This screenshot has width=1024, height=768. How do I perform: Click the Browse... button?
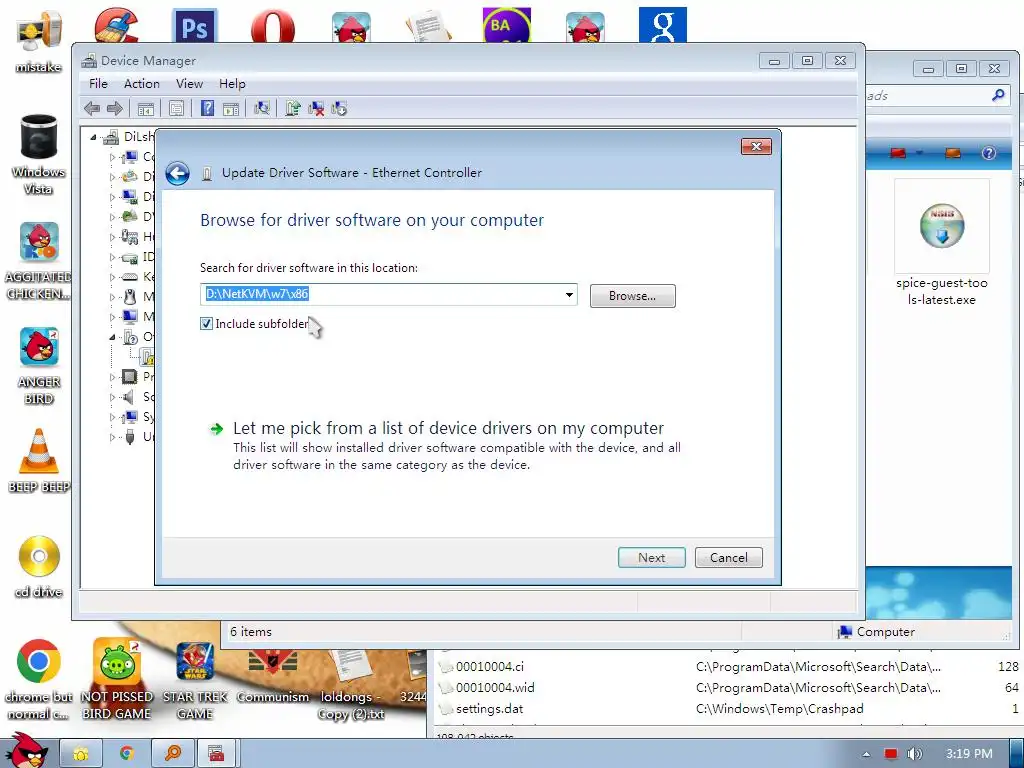tap(632, 296)
